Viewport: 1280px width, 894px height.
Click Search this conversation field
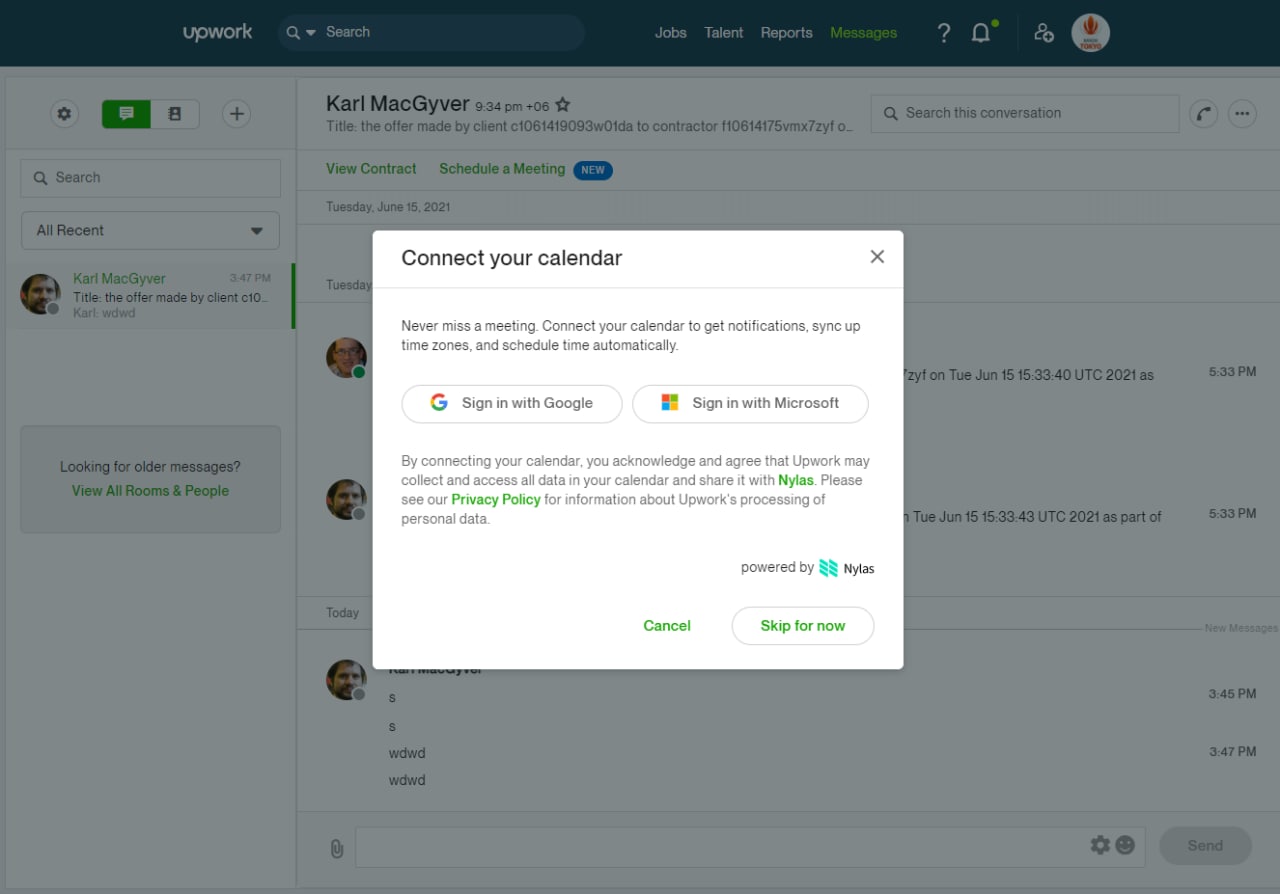(x=1025, y=113)
